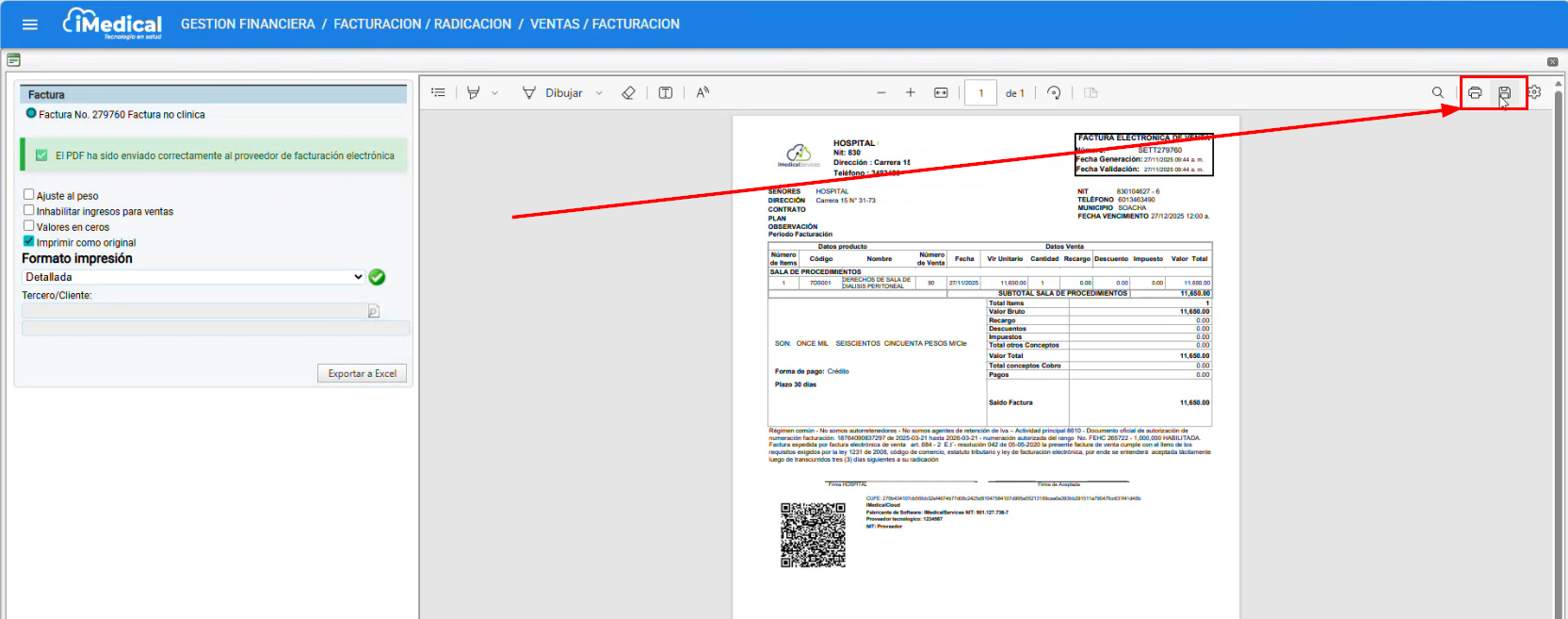Click the print icon in PDF toolbar

click(1475, 92)
